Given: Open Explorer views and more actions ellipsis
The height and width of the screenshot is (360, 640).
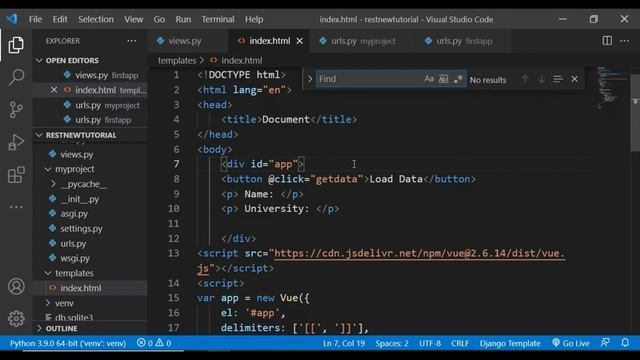Looking at the screenshot, I should pos(131,41).
